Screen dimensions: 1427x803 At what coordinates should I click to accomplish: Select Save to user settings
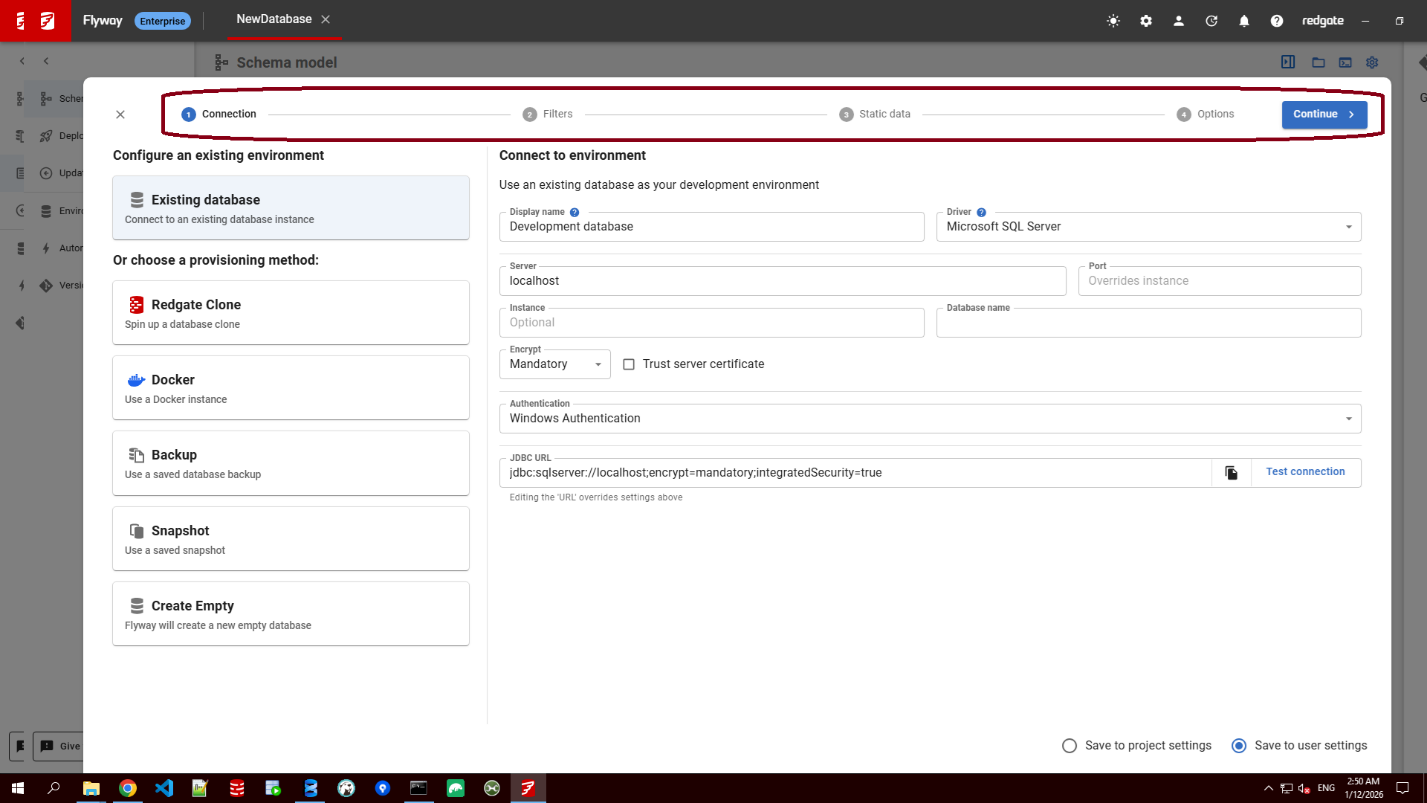(x=1239, y=745)
